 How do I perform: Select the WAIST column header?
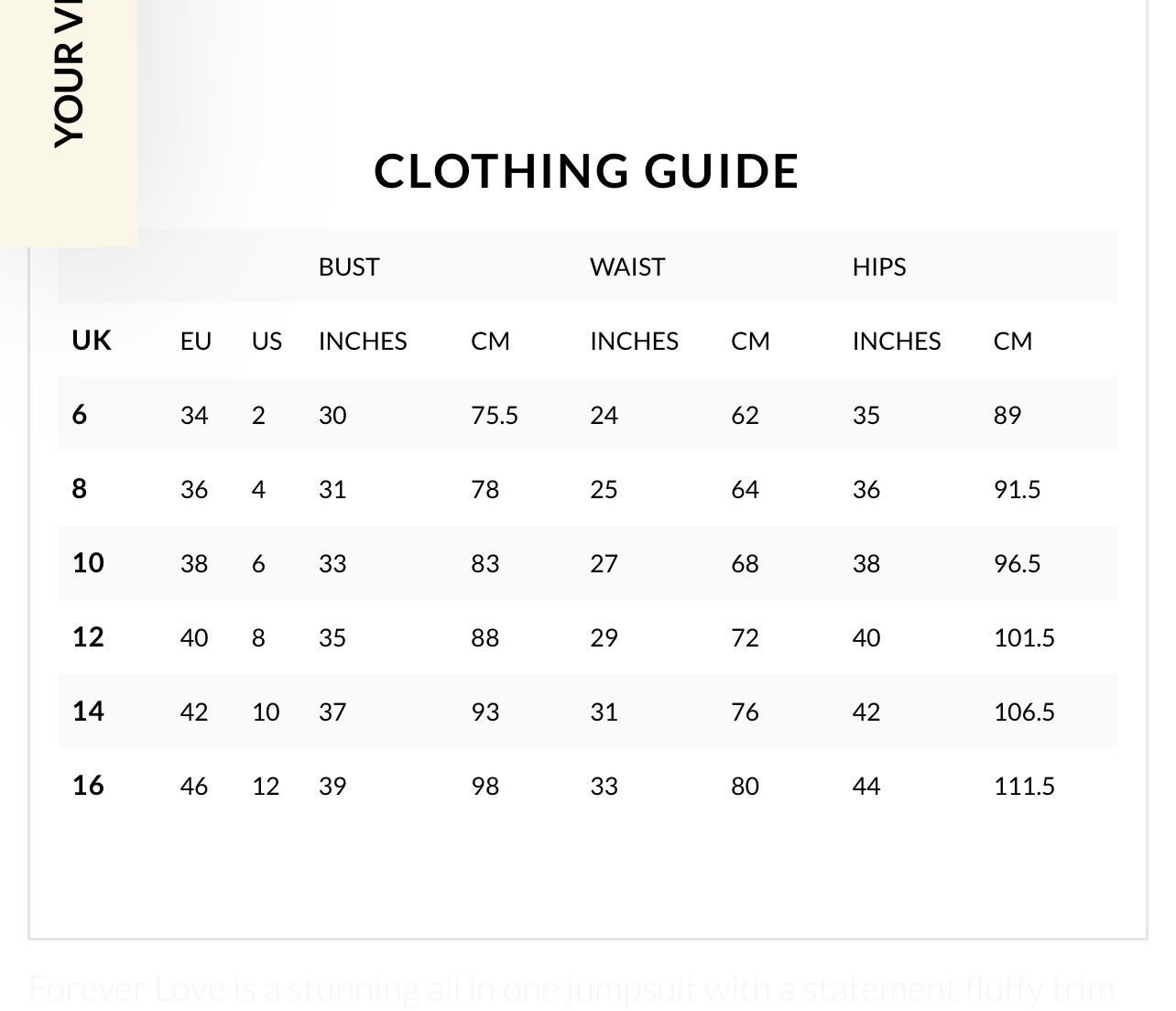[627, 266]
